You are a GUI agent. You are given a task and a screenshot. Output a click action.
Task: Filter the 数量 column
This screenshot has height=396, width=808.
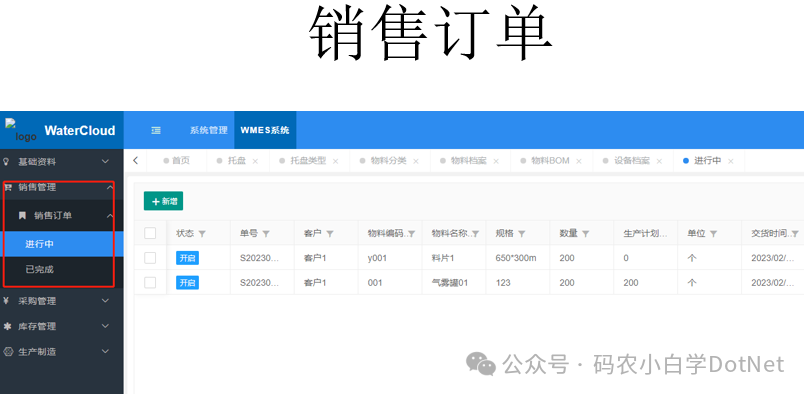pyautogui.click(x=585, y=234)
